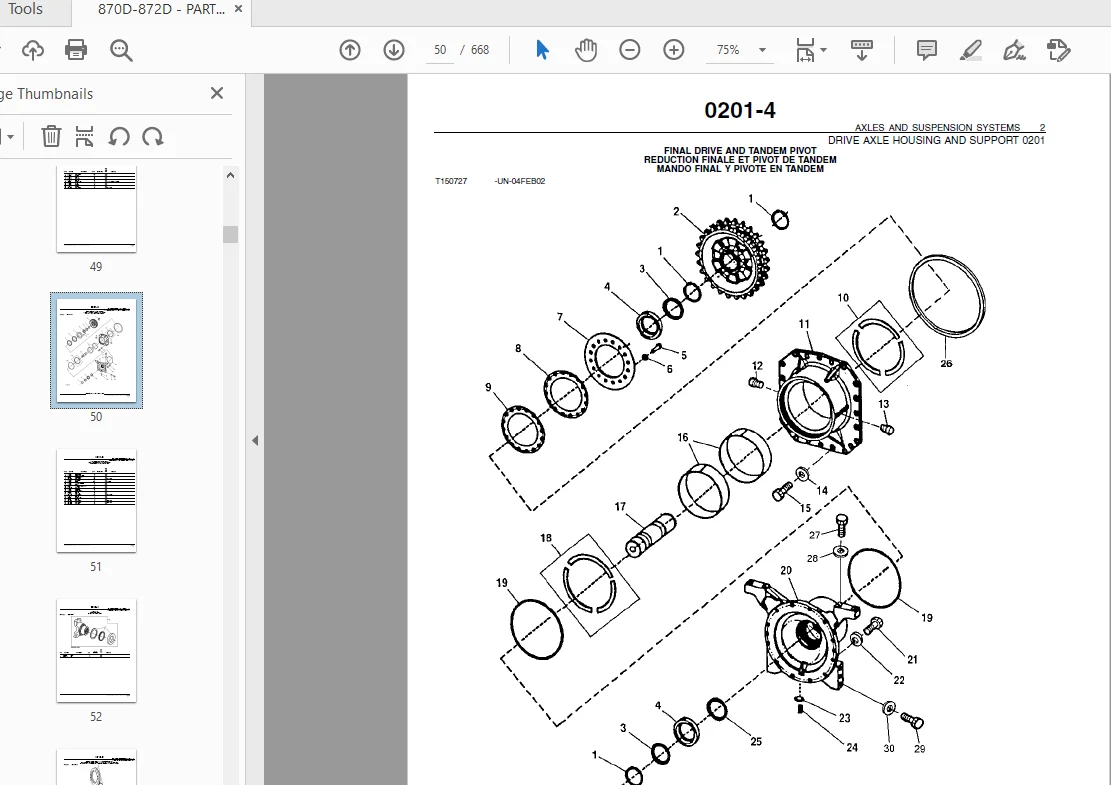The height and width of the screenshot is (785, 1111).
Task: Select the highlighter pen tool
Action: 971,50
